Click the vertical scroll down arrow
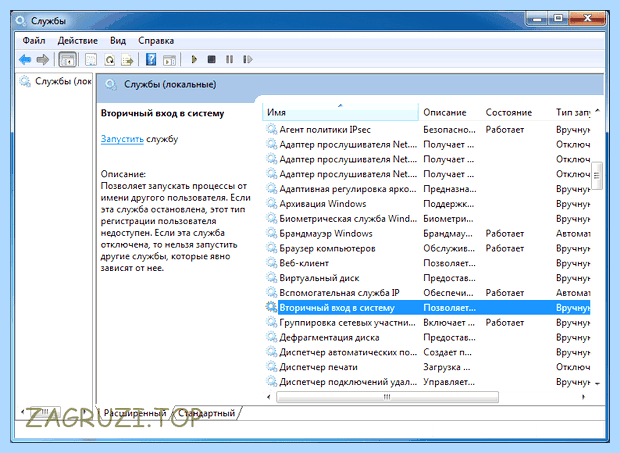This screenshot has width=620, height=453. click(597, 383)
